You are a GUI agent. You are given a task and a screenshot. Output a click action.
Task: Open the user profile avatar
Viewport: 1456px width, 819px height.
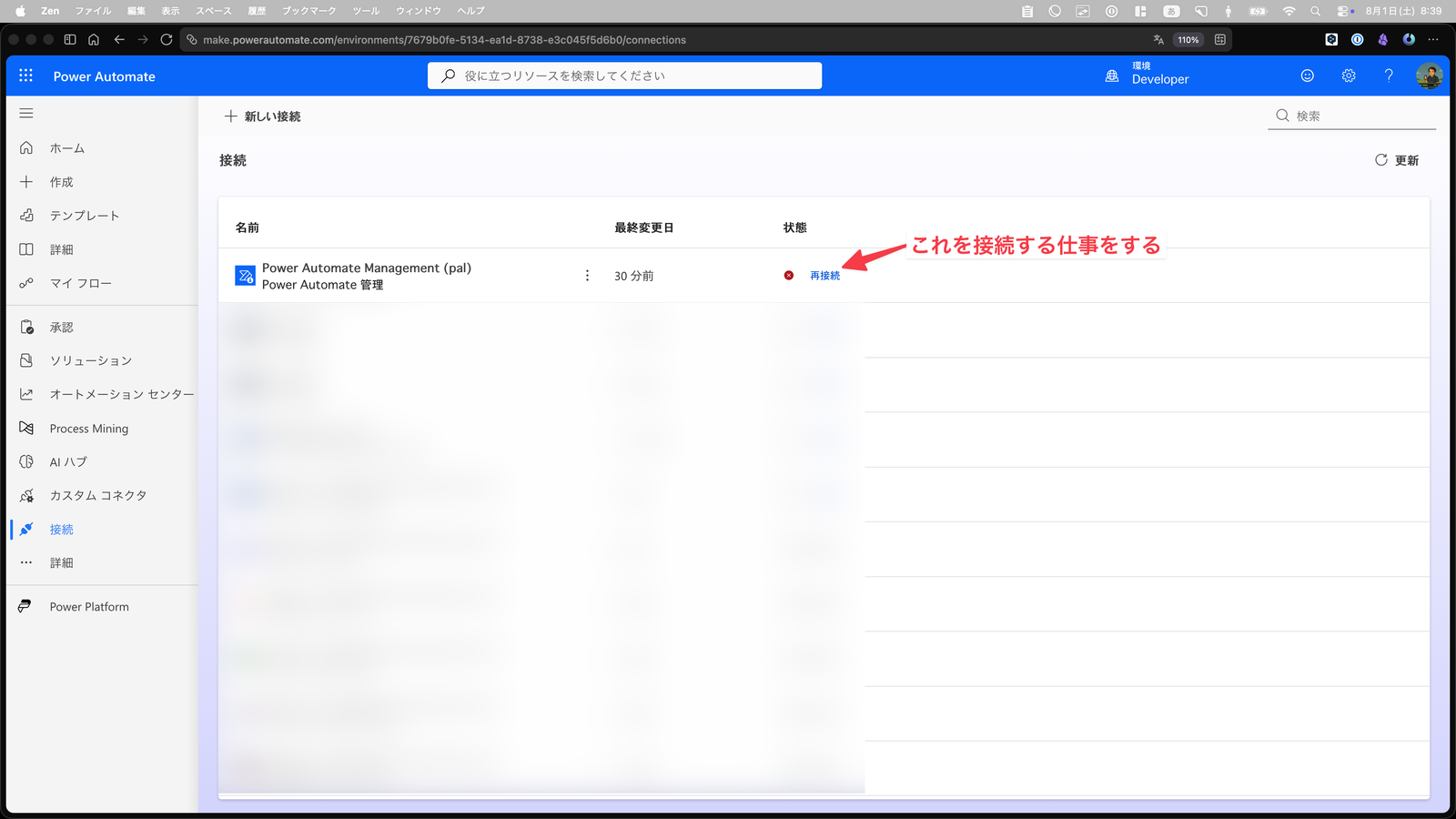[1430, 76]
